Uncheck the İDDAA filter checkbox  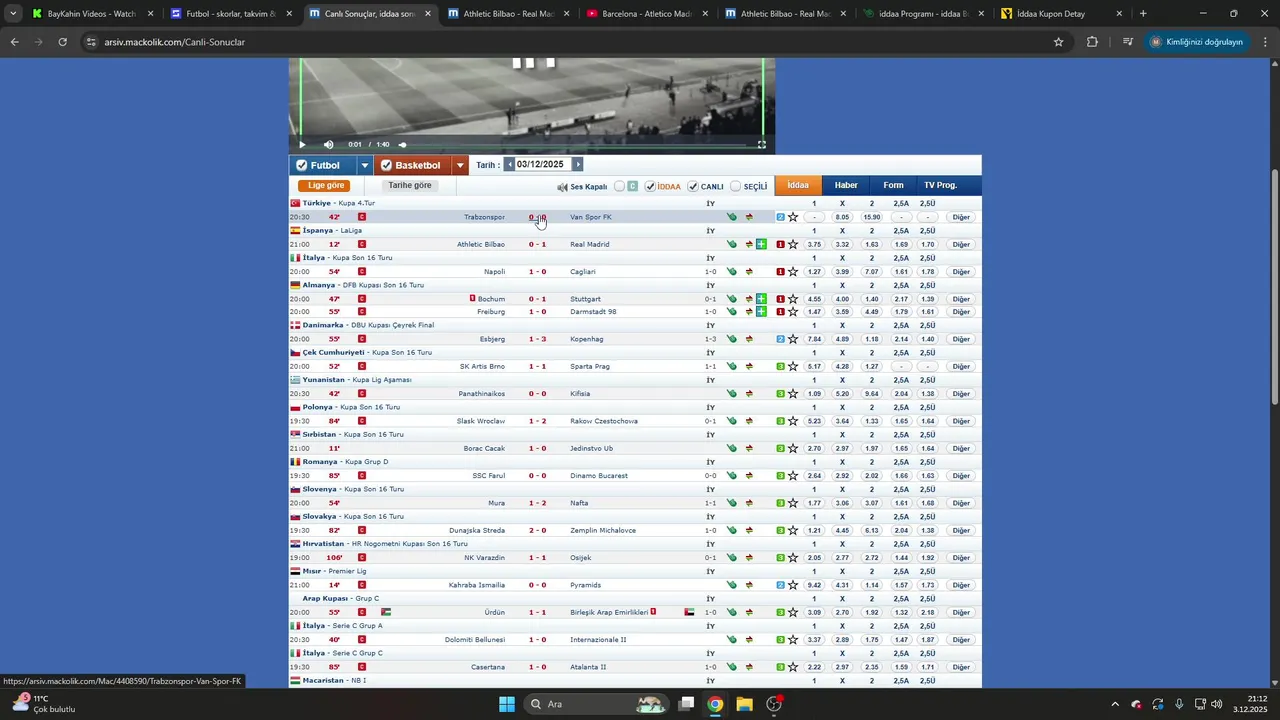tap(650, 186)
